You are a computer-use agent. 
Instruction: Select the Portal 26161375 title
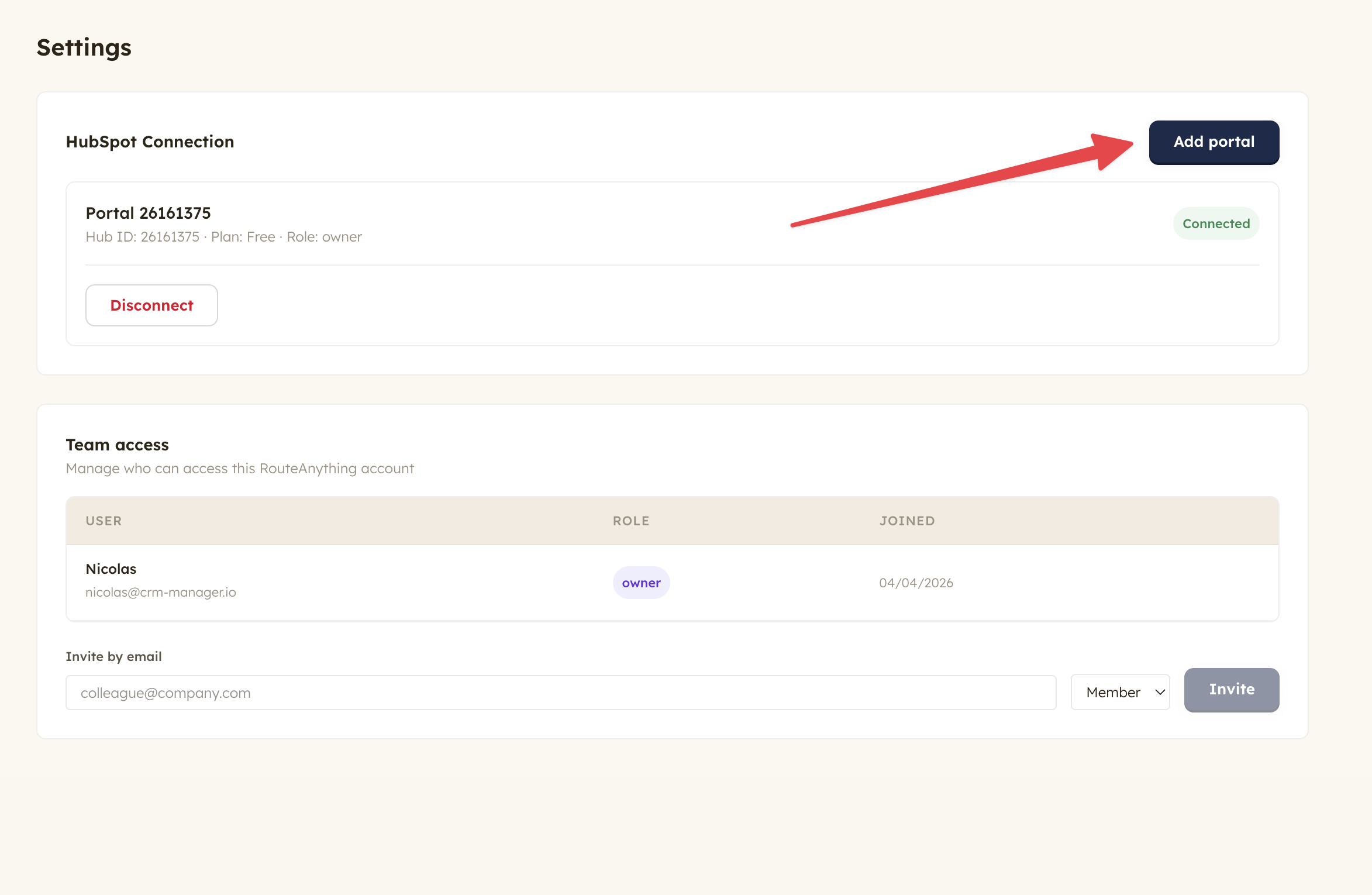tap(148, 213)
